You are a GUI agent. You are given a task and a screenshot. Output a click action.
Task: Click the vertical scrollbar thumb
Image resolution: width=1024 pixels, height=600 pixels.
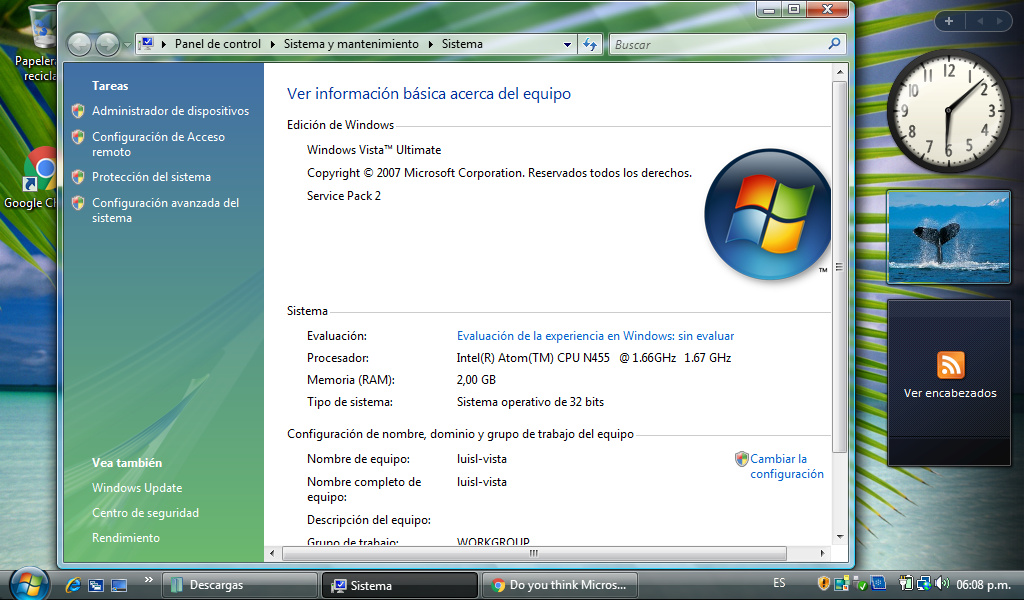pos(840,266)
